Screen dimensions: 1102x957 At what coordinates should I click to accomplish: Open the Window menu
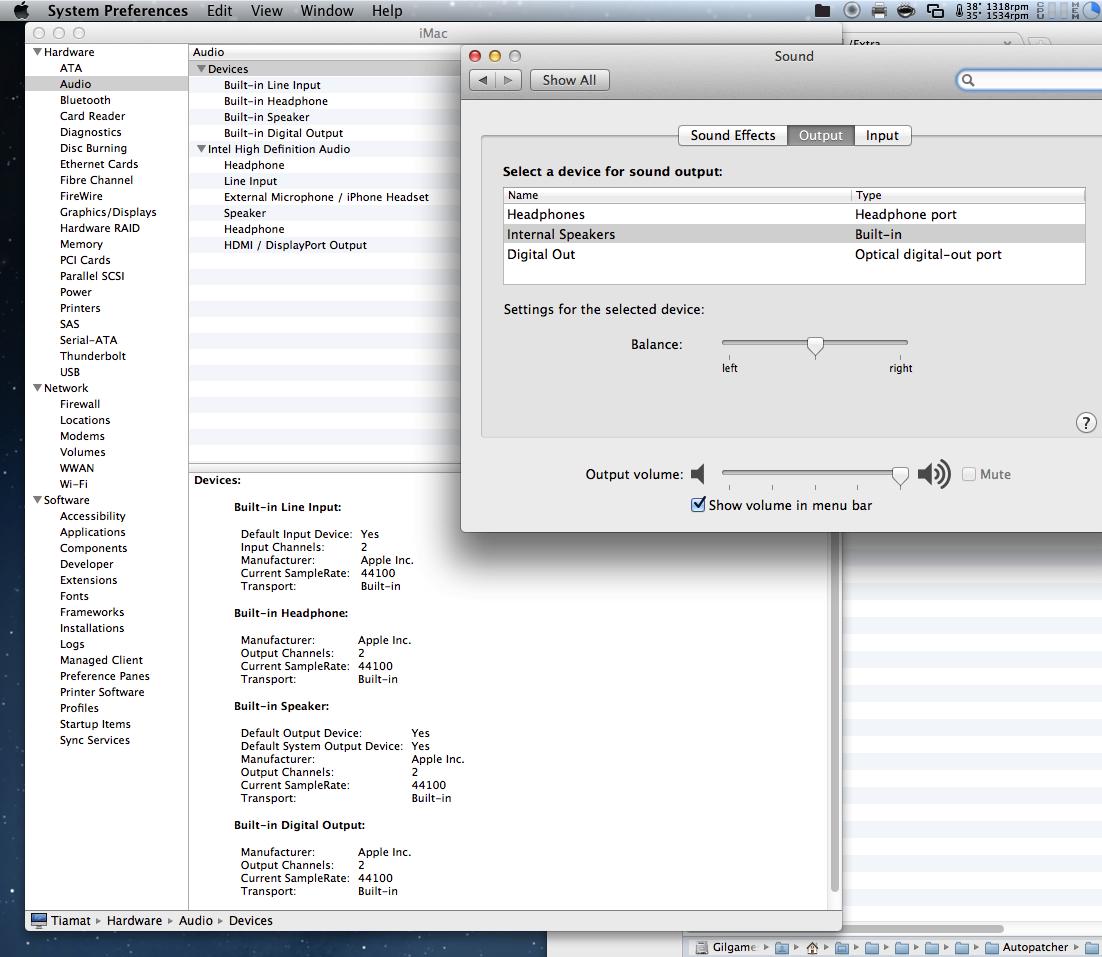tap(327, 11)
